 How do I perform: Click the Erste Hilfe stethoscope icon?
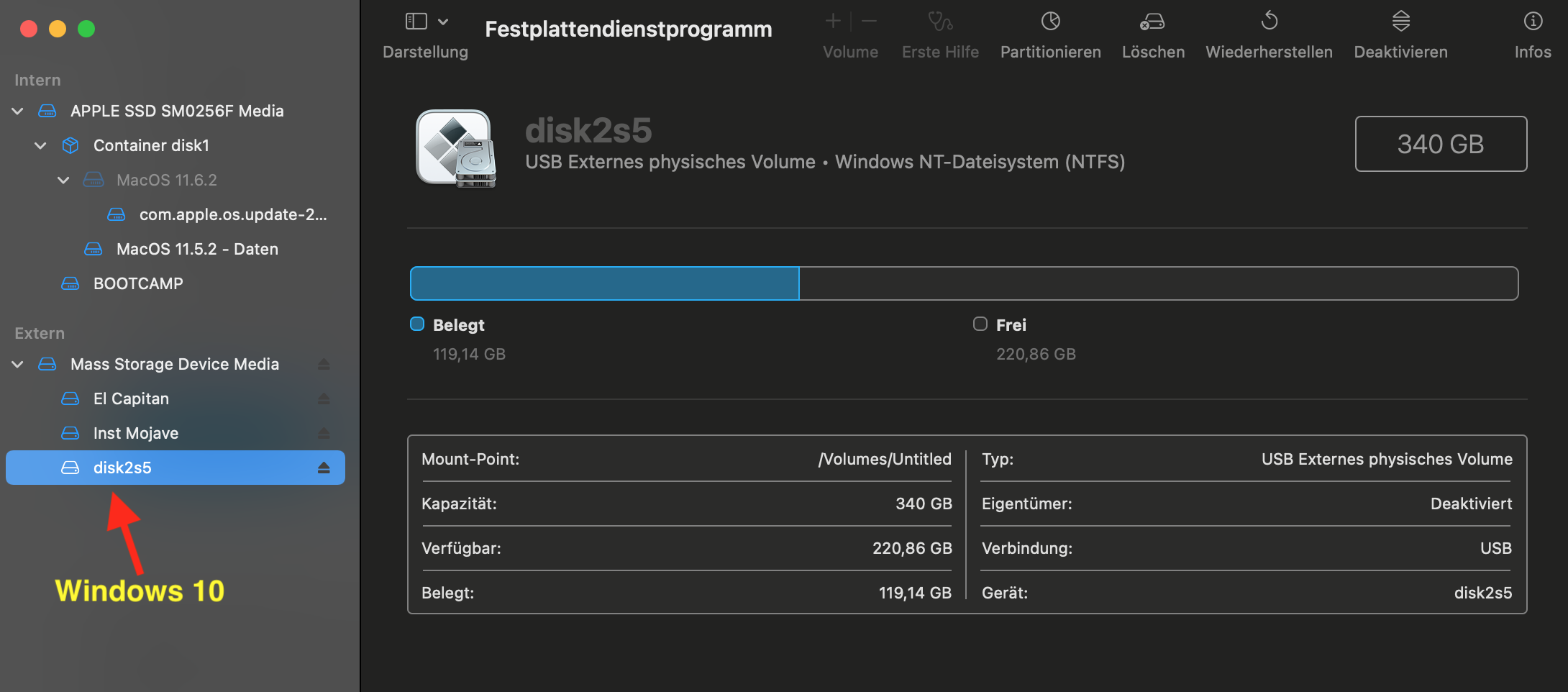click(x=939, y=22)
